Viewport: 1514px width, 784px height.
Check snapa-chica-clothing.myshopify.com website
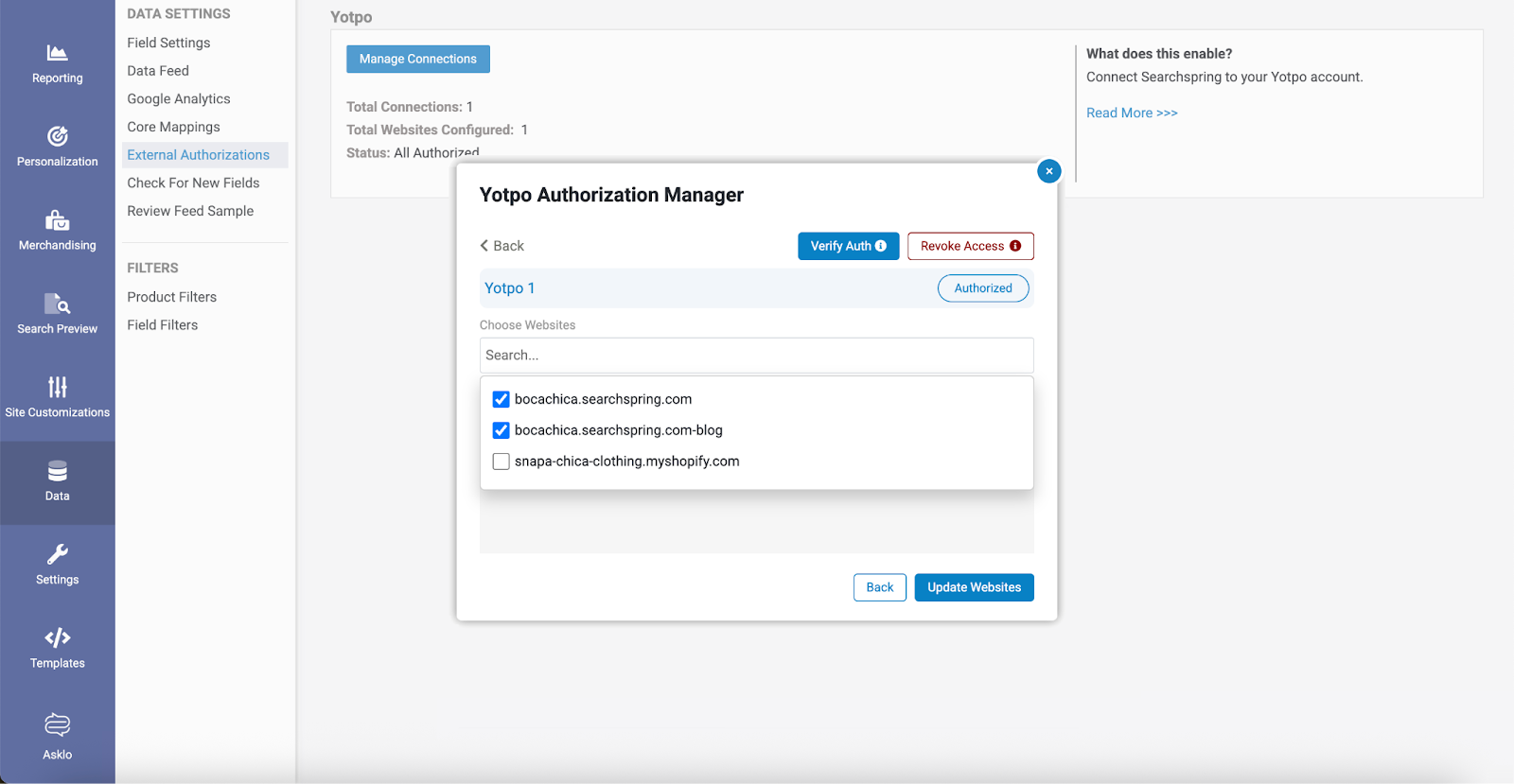tap(502, 462)
